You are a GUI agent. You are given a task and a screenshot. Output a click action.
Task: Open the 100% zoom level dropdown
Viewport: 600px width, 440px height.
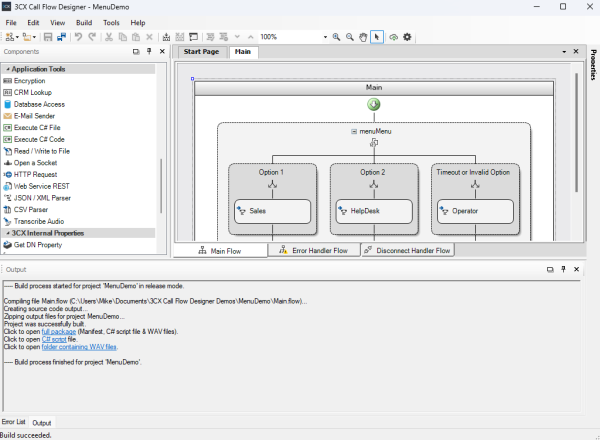point(325,37)
